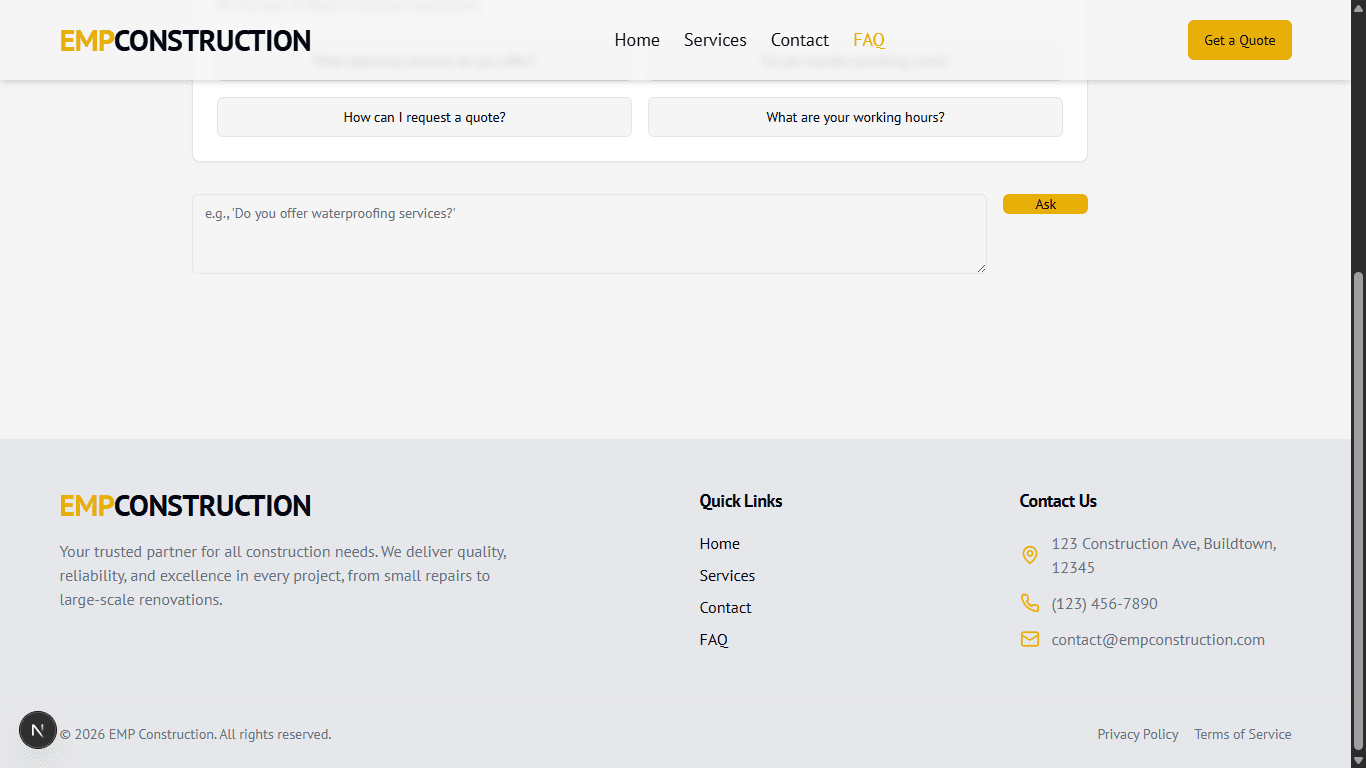Click the location pin icon in footer
Viewport: 1366px width, 768px height.
[x=1029, y=555]
